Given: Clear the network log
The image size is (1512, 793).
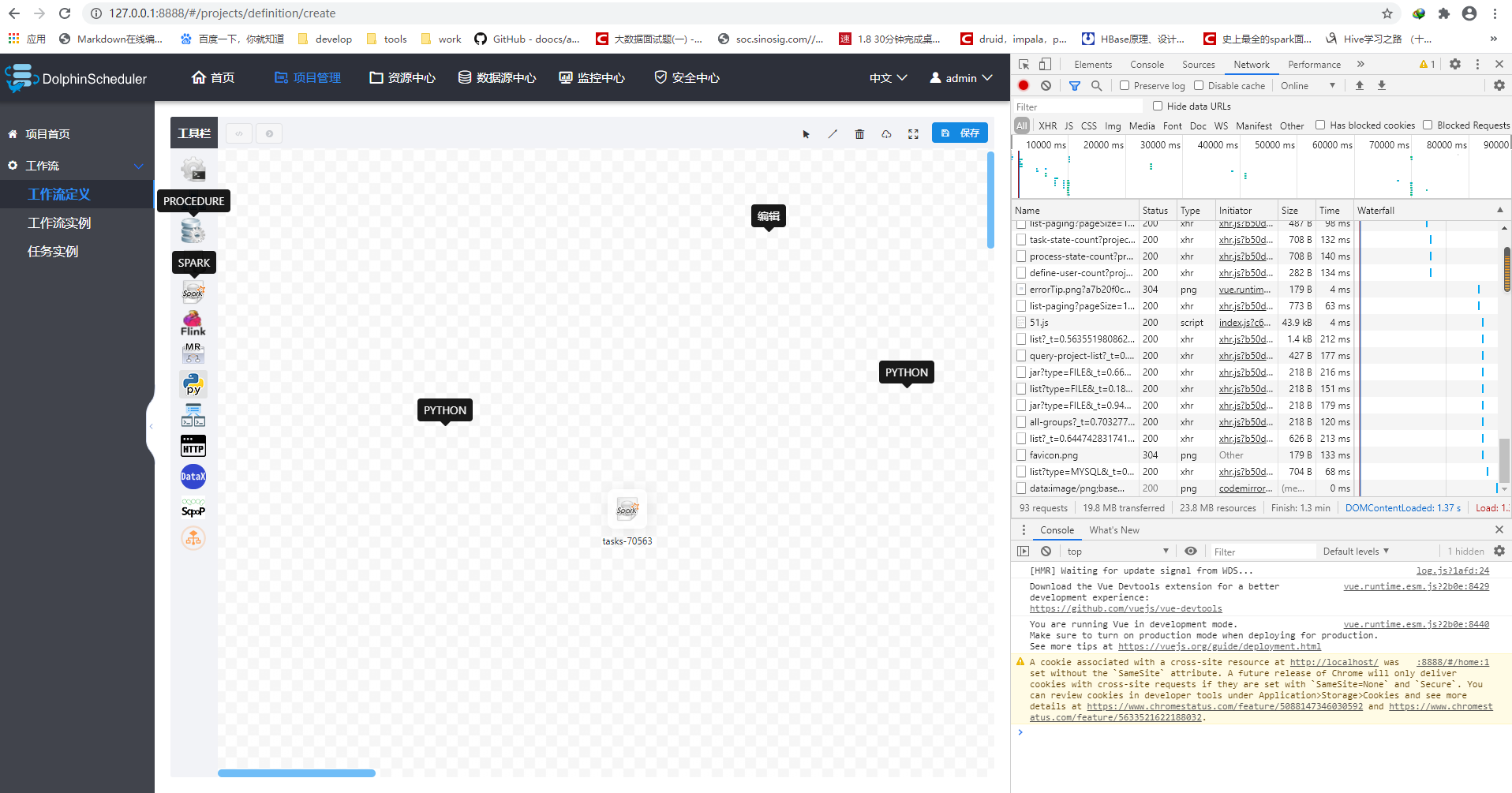Looking at the screenshot, I should [1046, 85].
